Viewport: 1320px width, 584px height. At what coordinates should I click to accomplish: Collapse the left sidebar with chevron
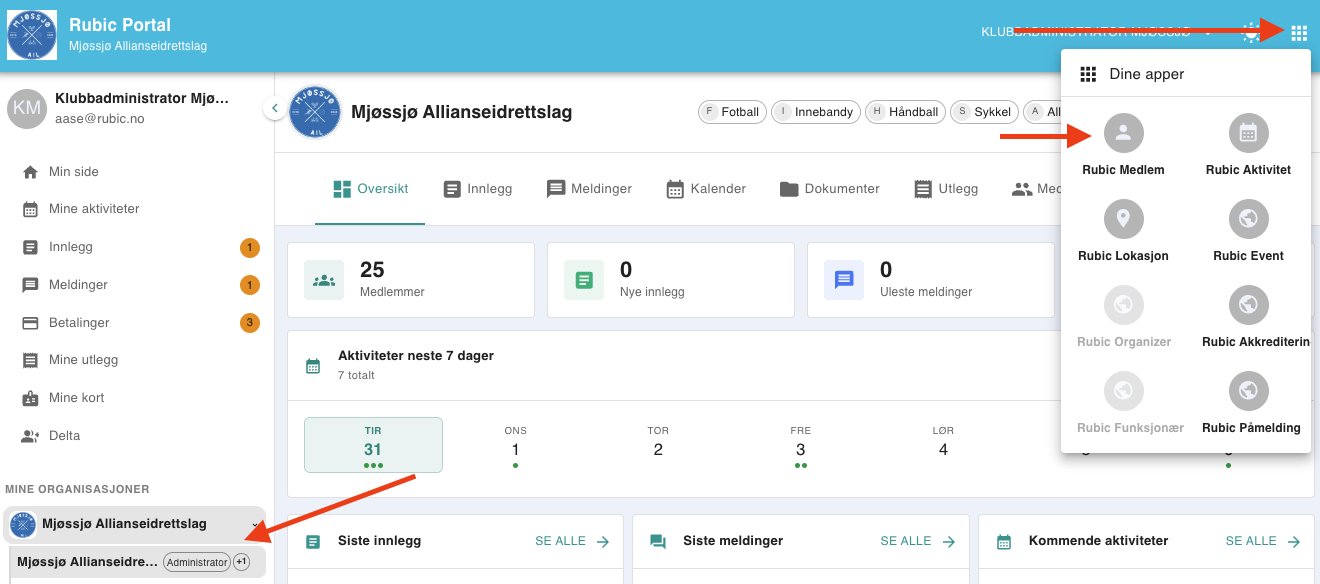point(274,108)
